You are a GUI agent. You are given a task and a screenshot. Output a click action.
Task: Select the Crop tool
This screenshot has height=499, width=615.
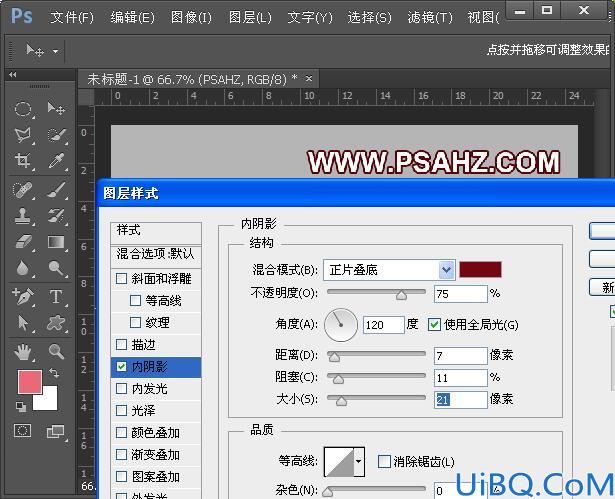23,160
